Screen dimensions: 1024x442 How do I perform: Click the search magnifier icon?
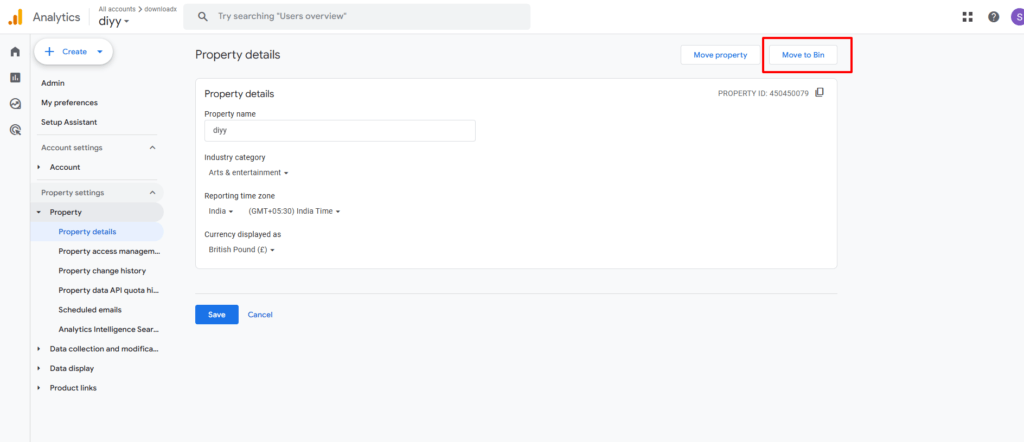(202, 16)
